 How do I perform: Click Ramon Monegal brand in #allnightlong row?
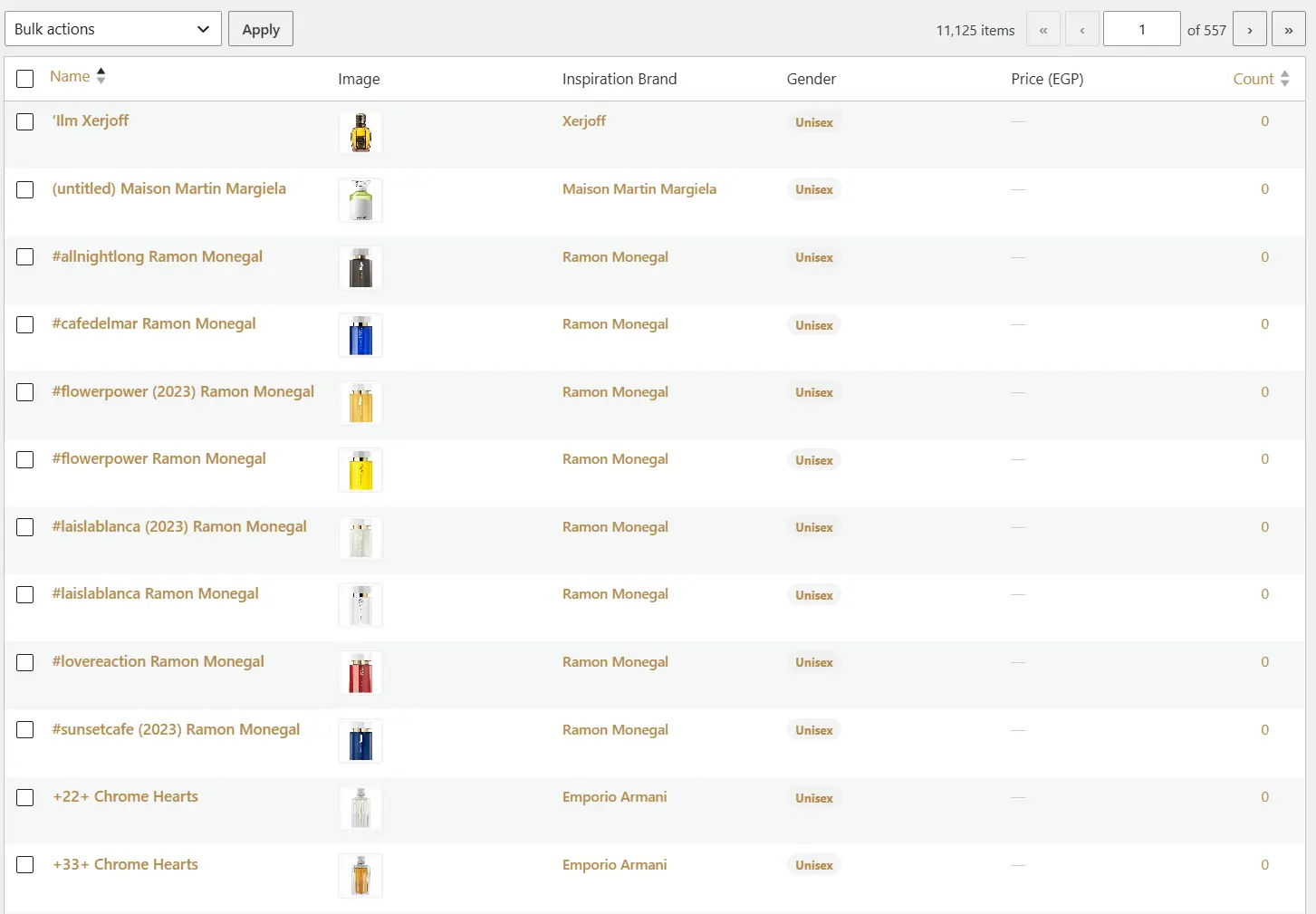[x=615, y=256]
